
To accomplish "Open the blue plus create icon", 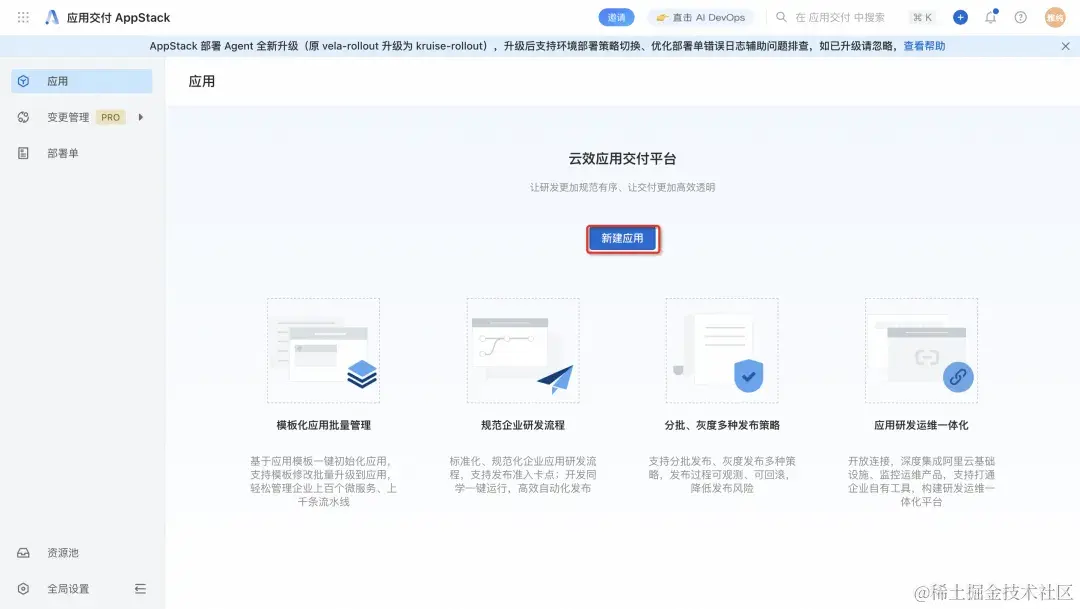I will tap(960, 16).
